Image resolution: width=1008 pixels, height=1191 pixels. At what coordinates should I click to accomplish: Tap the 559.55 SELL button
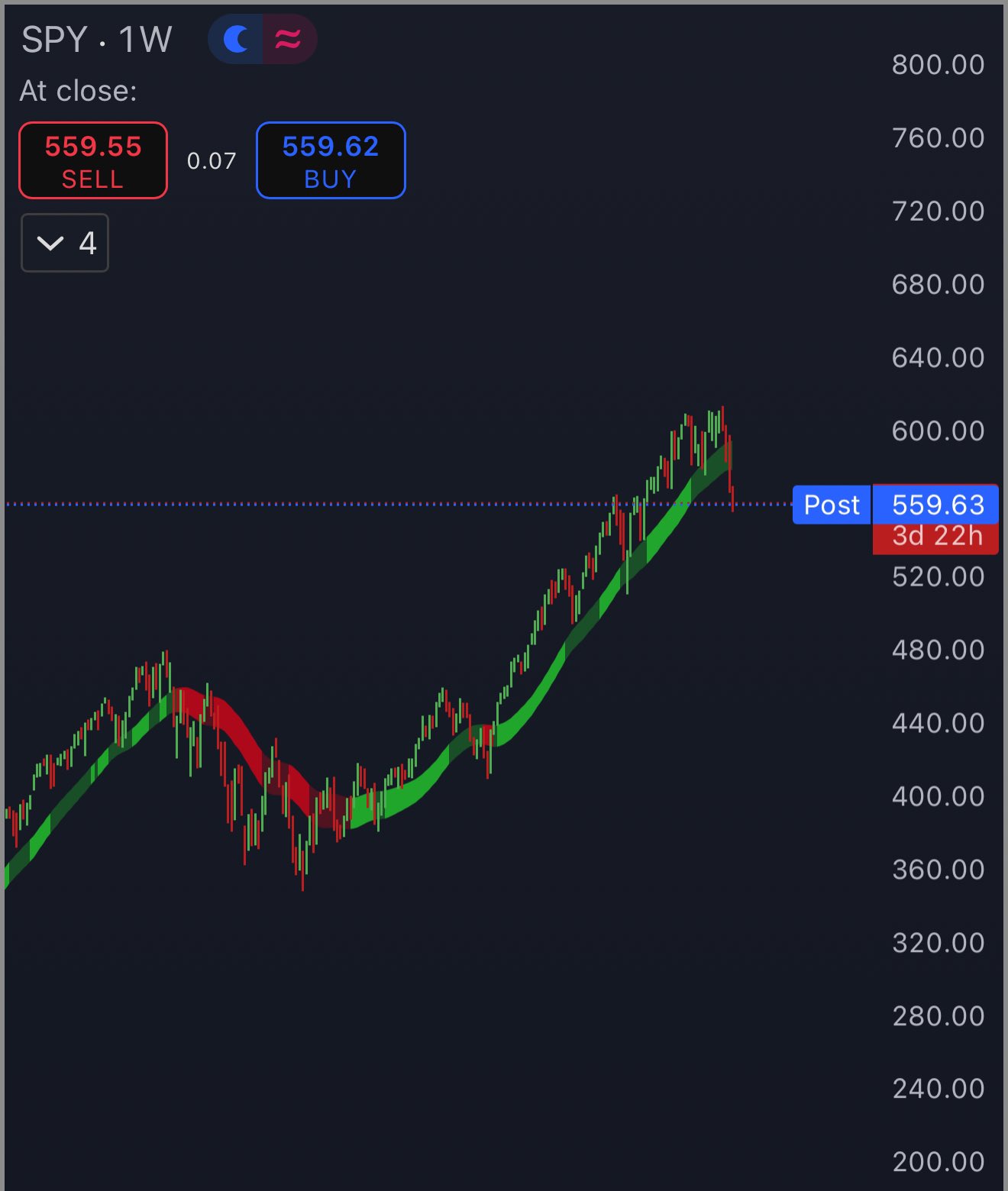(93, 160)
